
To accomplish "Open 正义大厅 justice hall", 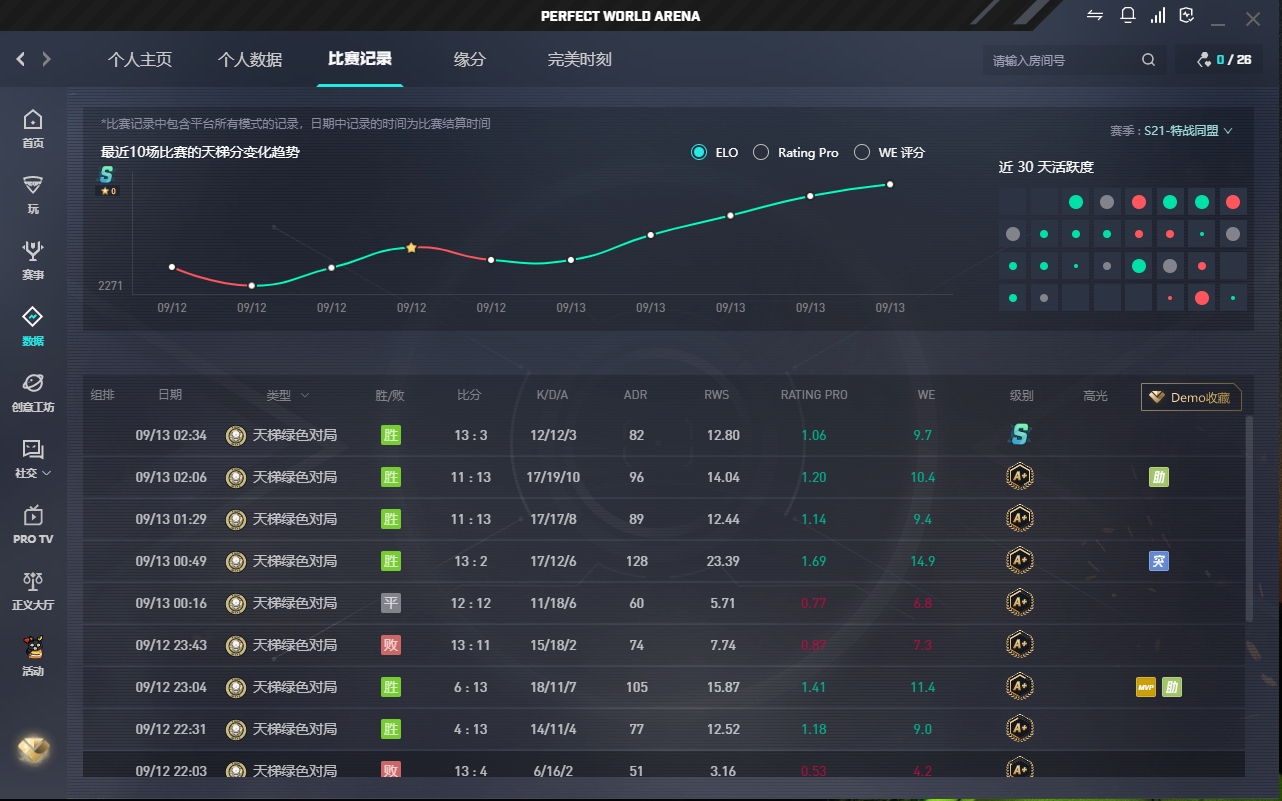I will click(x=33, y=591).
